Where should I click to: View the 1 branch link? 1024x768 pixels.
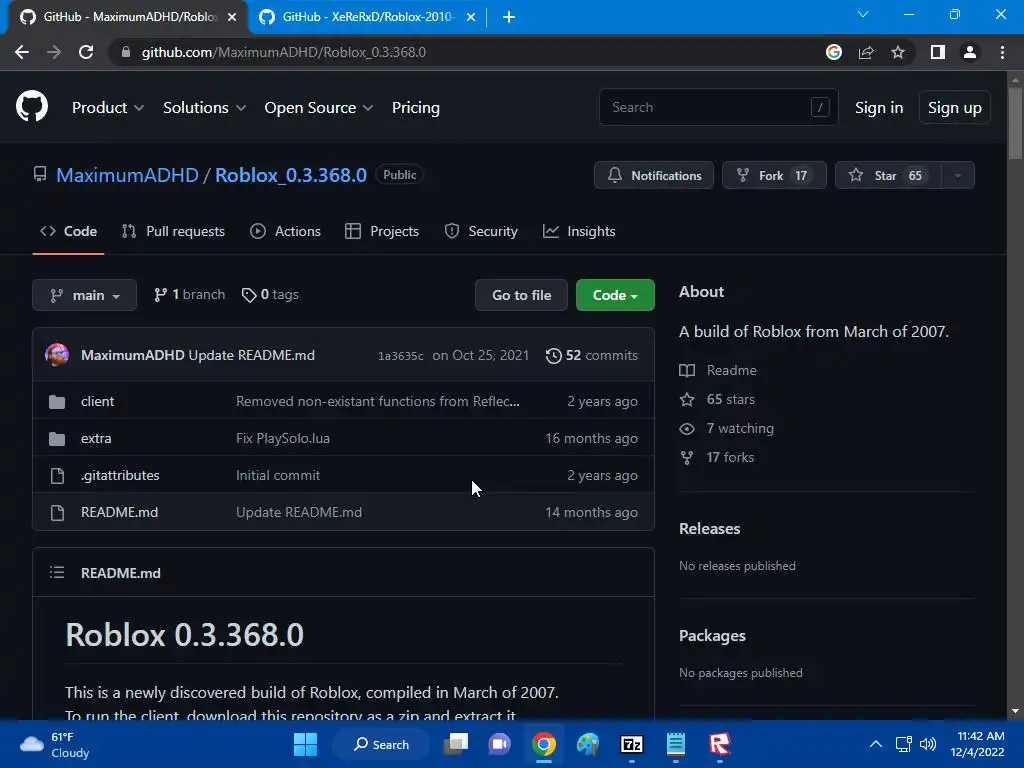[189, 295]
